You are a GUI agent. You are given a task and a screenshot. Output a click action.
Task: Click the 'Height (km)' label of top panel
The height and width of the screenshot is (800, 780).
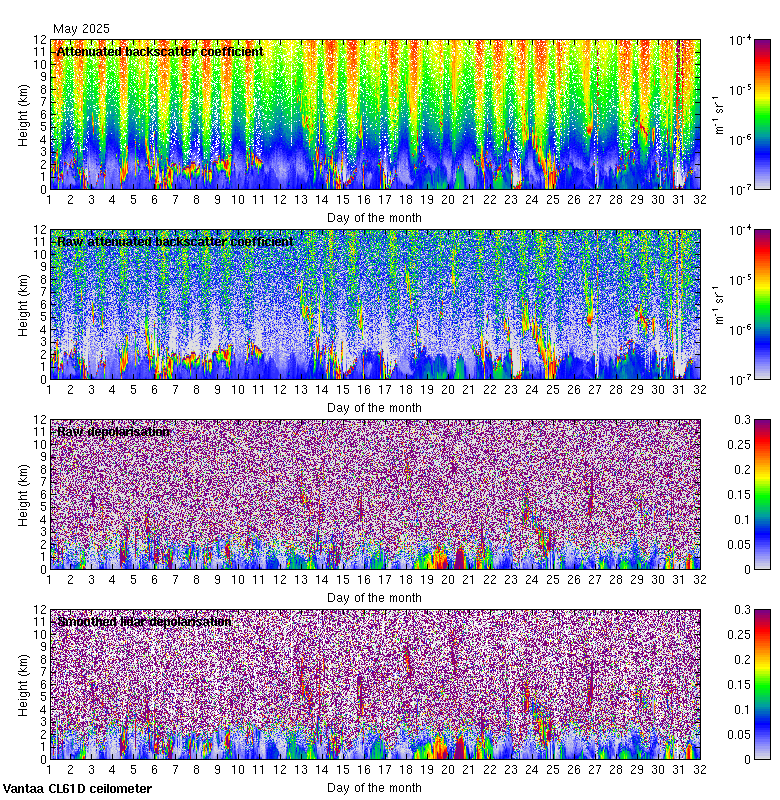23,114
